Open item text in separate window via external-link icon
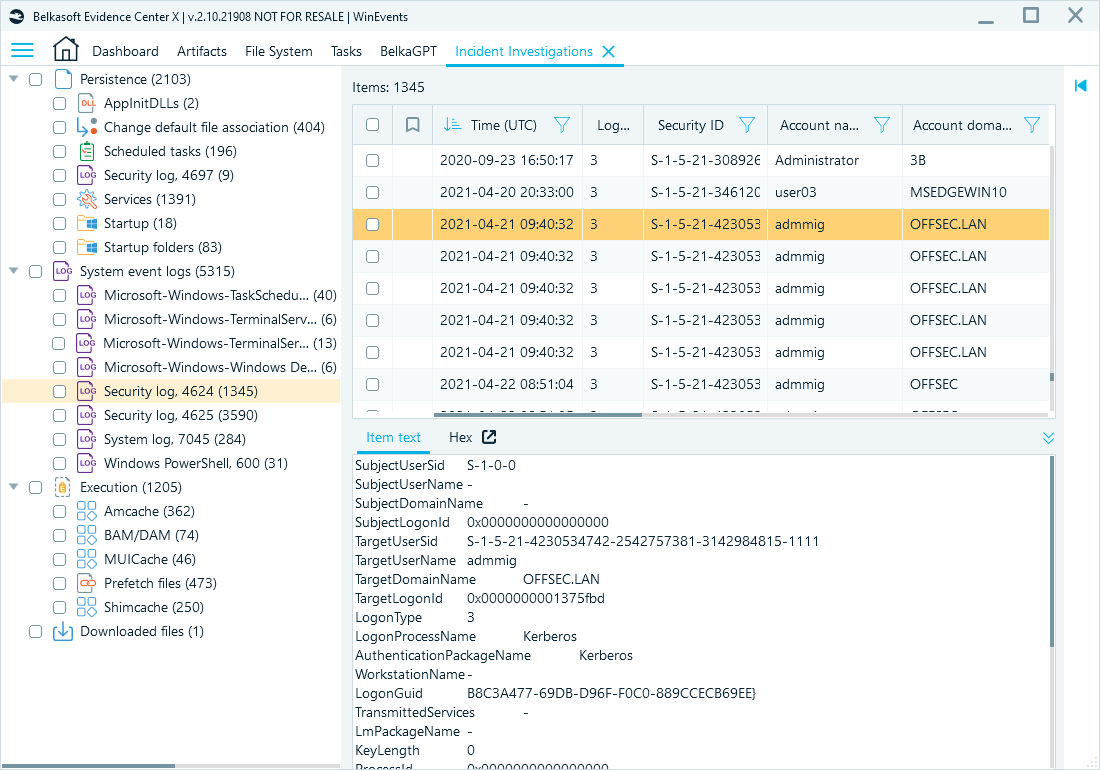This screenshot has width=1100, height=770. [x=490, y=437]
